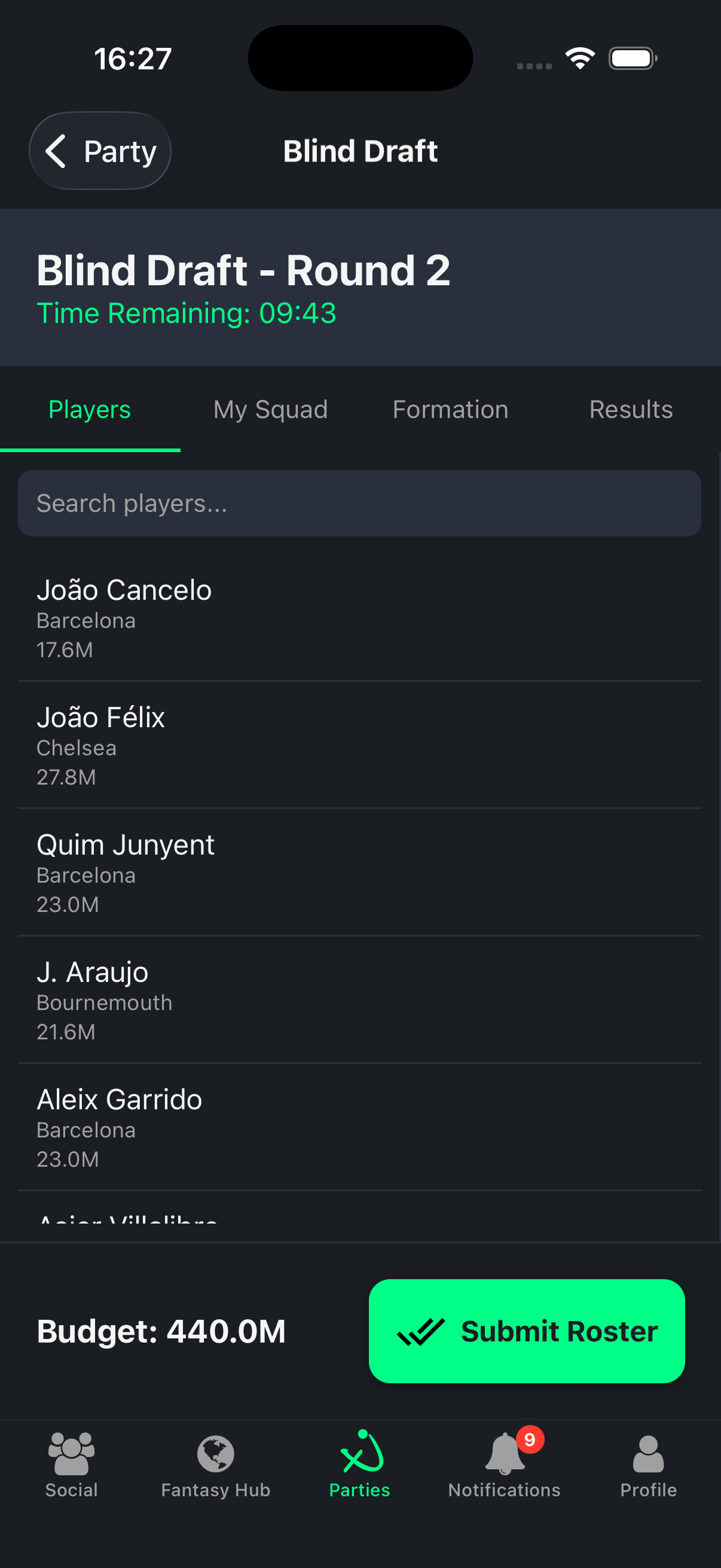Tap the battery status icon
Viewport: 721px width, 1568px height.
click(632, 59)
